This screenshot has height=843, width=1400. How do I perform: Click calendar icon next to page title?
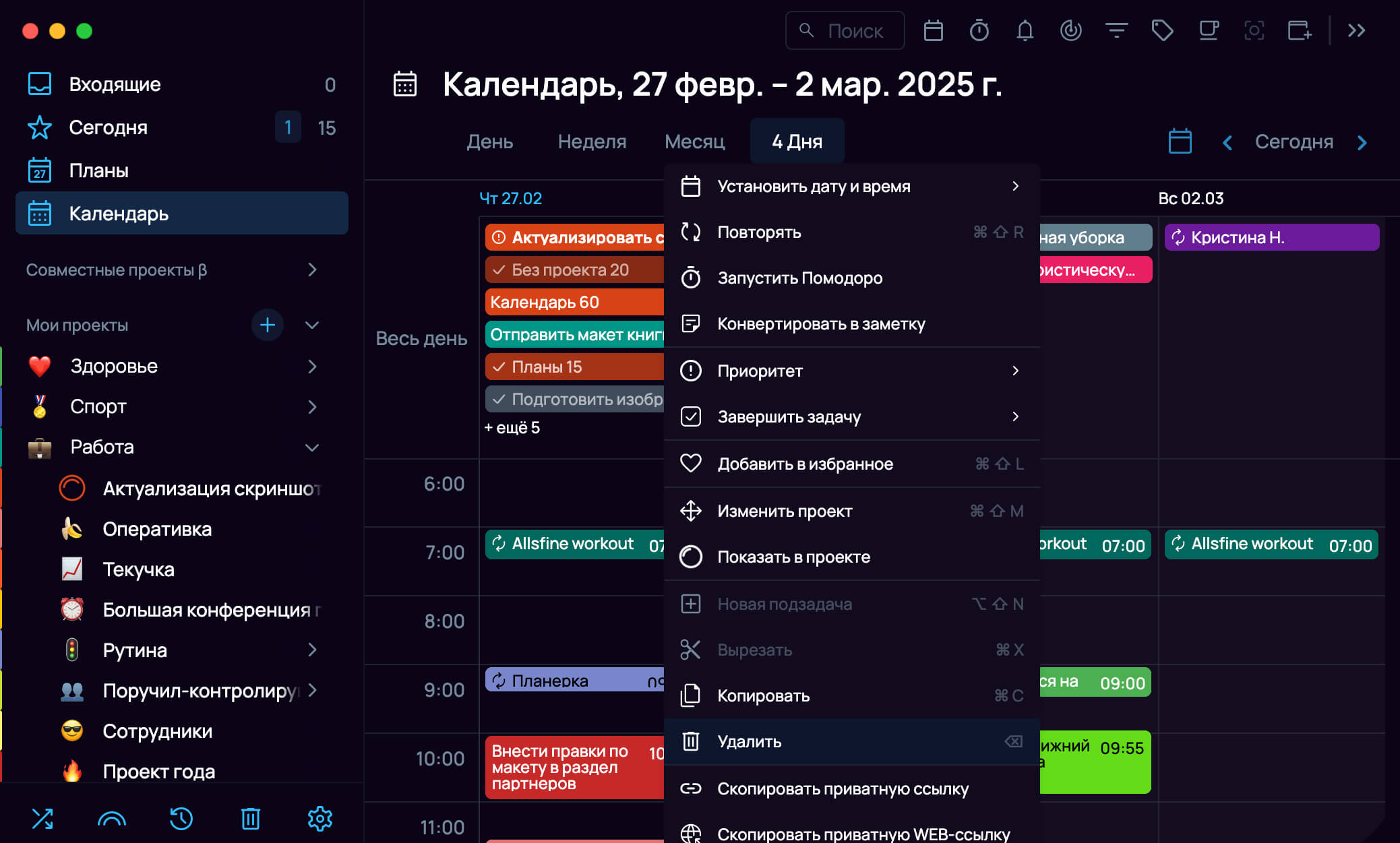[x=404, y=84]
